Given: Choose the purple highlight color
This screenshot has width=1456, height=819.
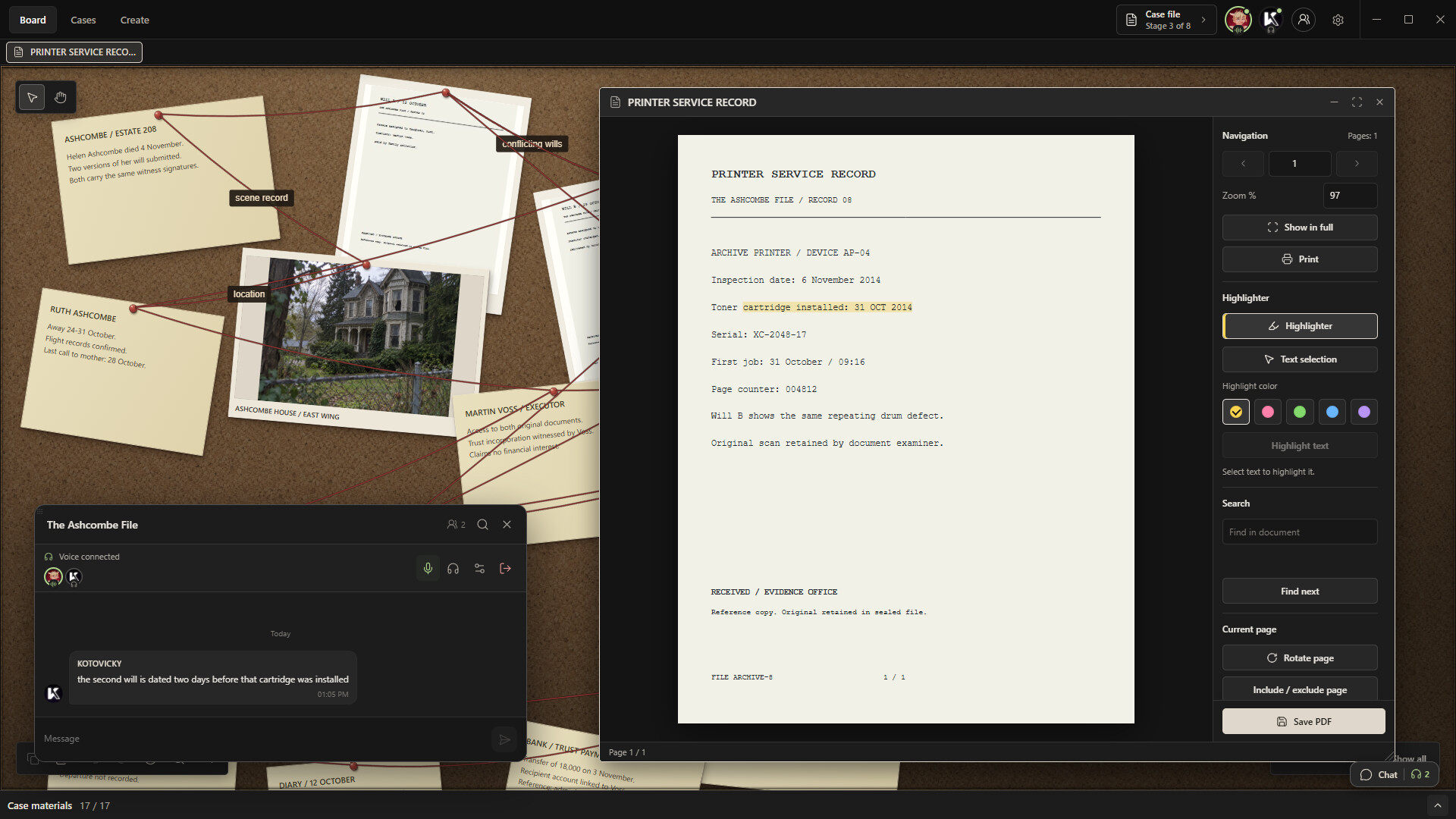Looking at the screenshot, I should click(1364, 412).
